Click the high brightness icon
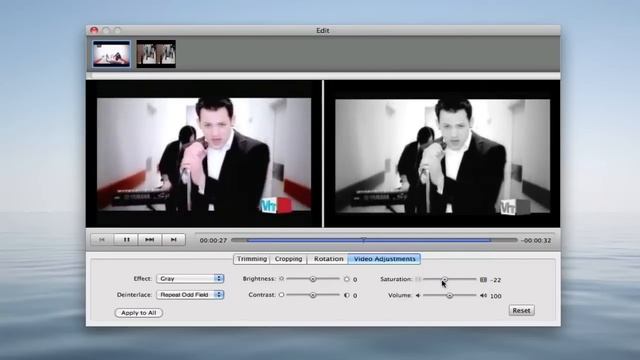 coord(347,279)
